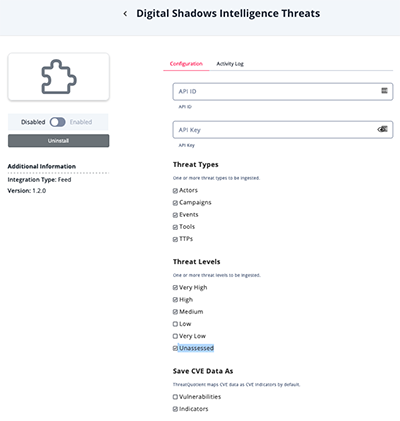
Task: Uncheck the Indicators option
Action: coord(175,409)
